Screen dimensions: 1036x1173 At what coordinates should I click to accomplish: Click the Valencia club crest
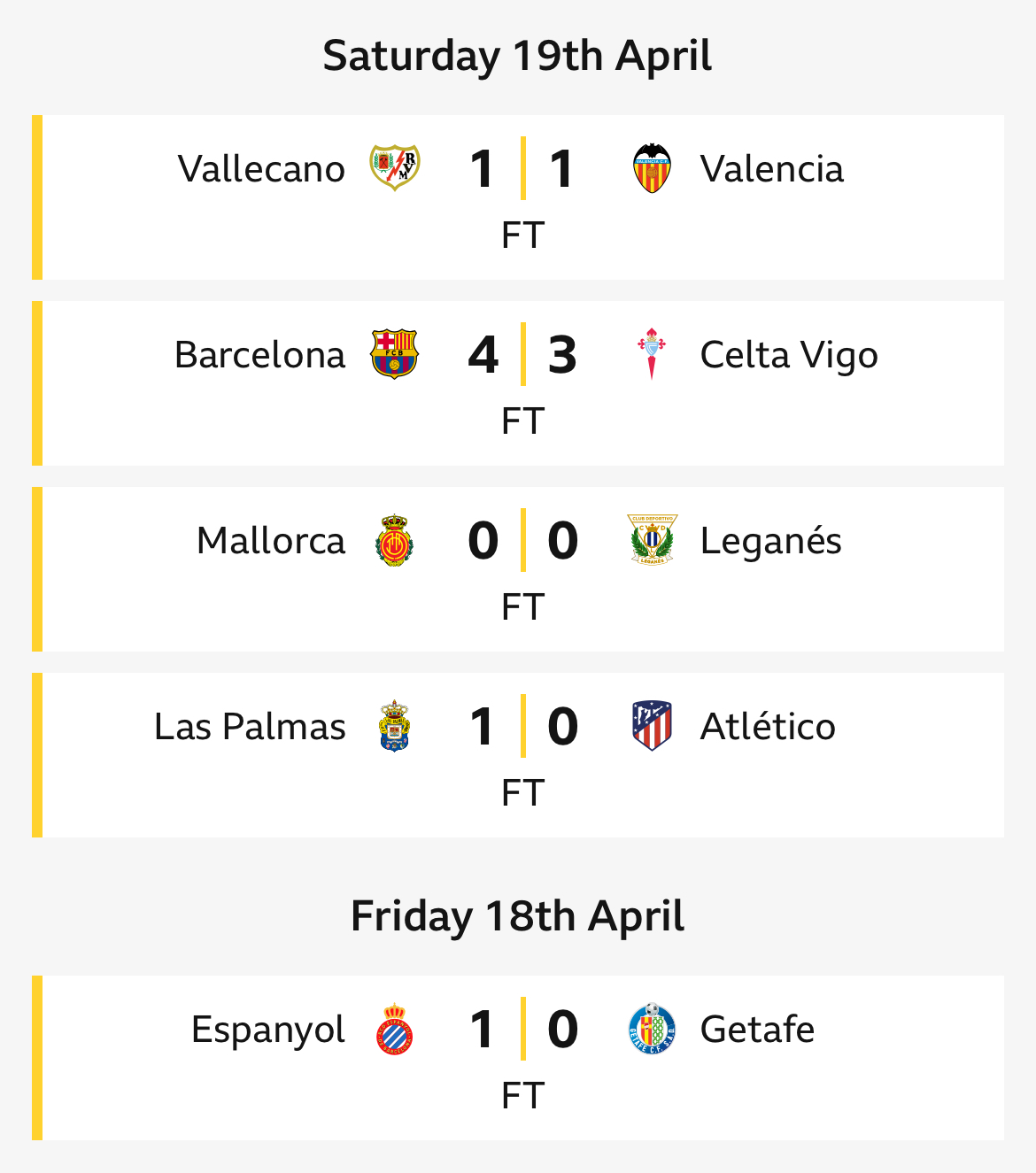tap(652, 168)
